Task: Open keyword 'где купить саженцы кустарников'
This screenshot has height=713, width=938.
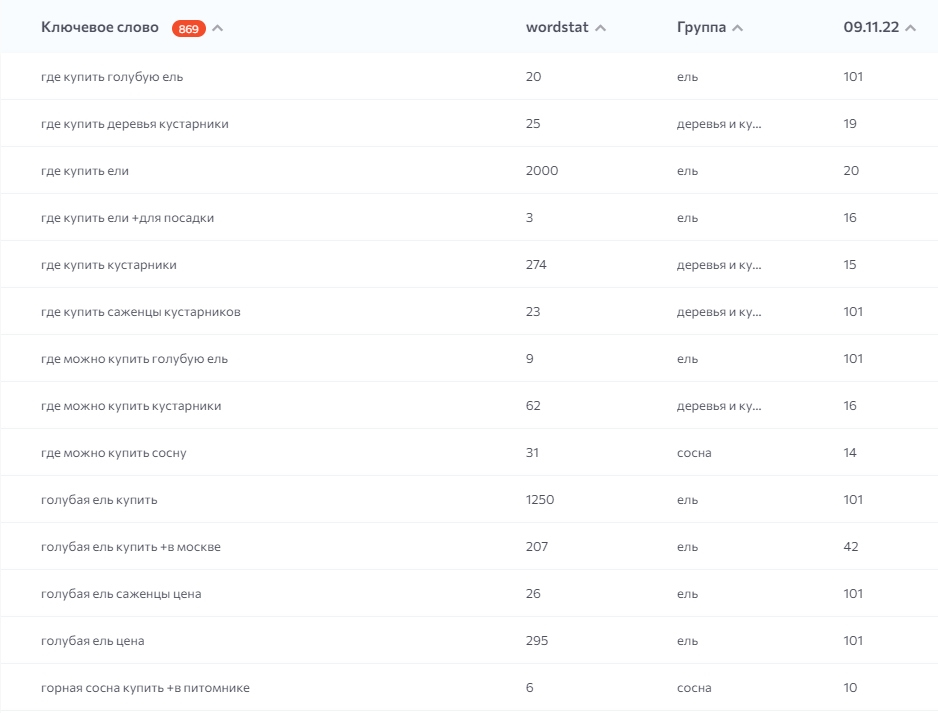Action: pyautogui.click(x=140, y=312)
